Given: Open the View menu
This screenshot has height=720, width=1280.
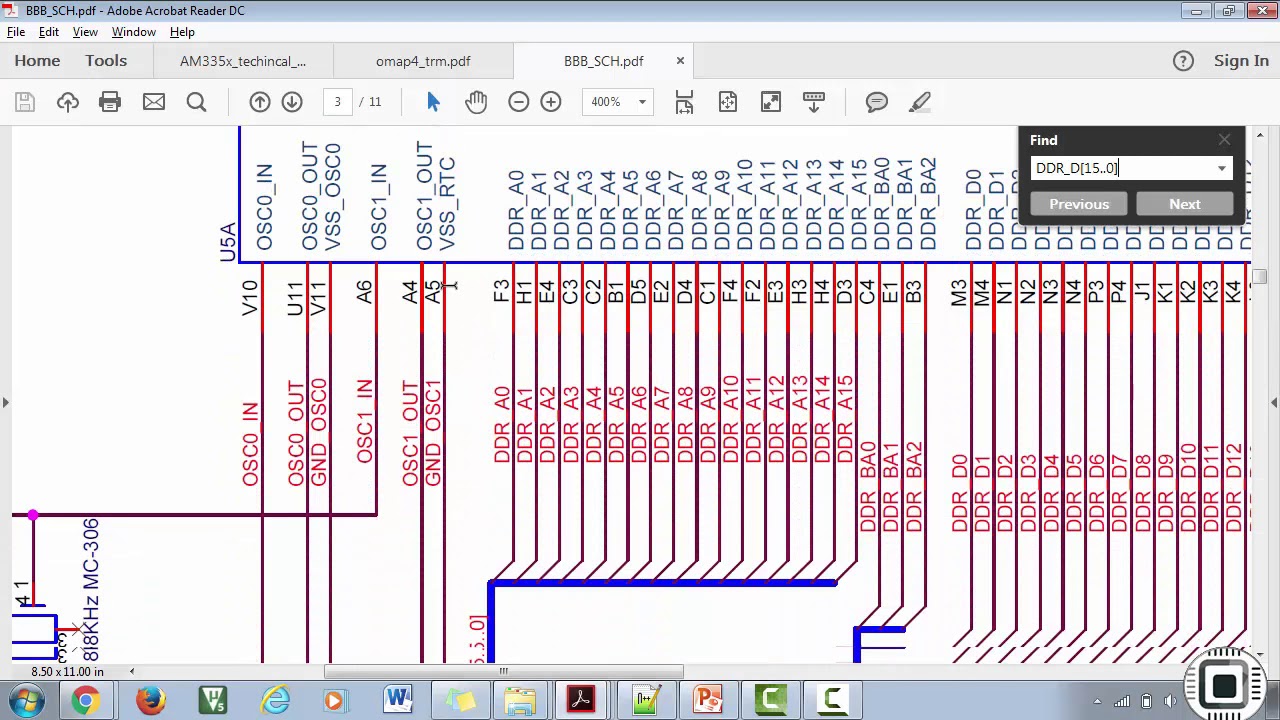Looking at the screenshot, I should [x=85, y=32].
